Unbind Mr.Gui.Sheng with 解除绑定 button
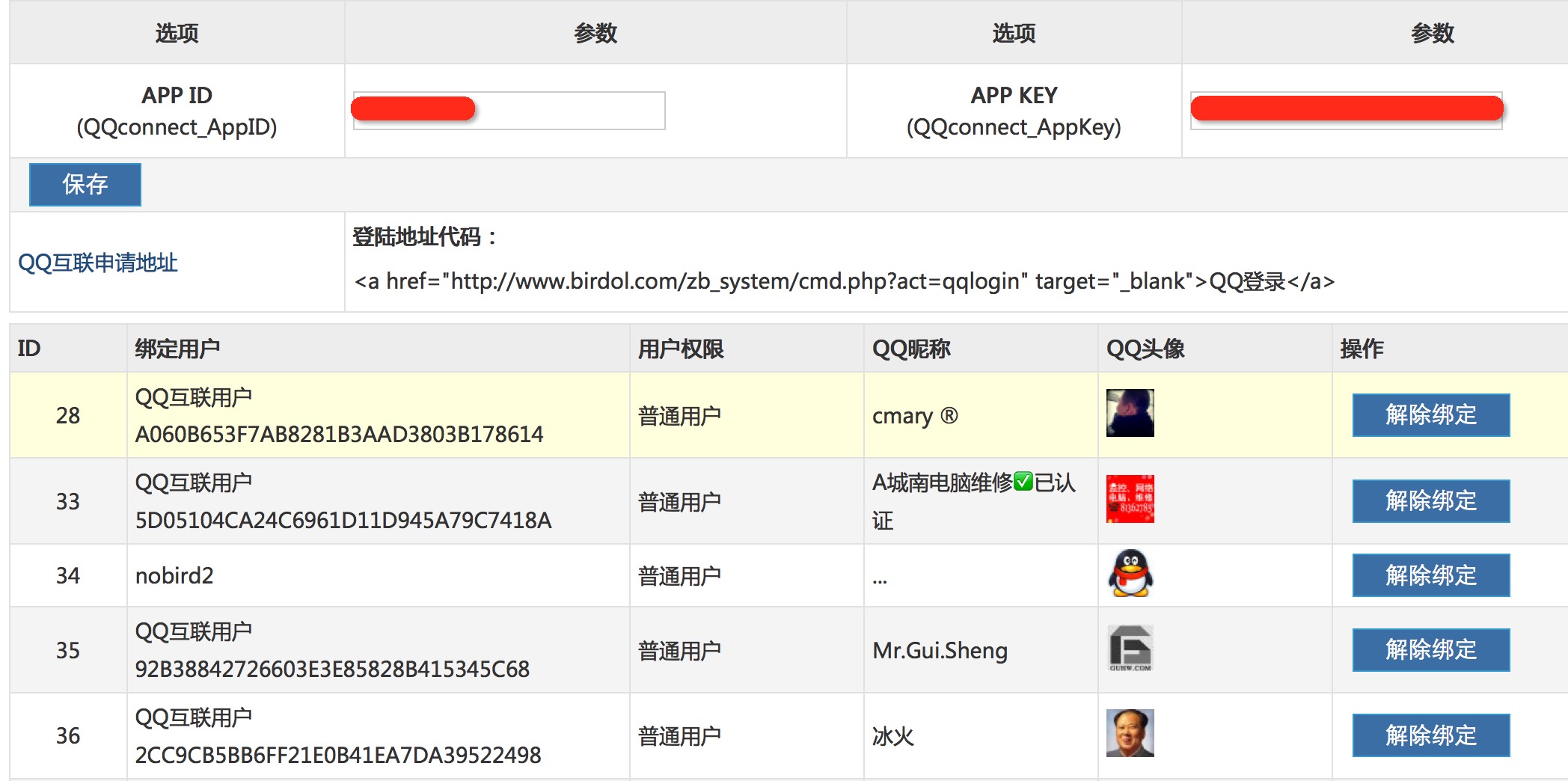Image resolution: width=1568 pixels, height=781 pixels. (1431, 650)
